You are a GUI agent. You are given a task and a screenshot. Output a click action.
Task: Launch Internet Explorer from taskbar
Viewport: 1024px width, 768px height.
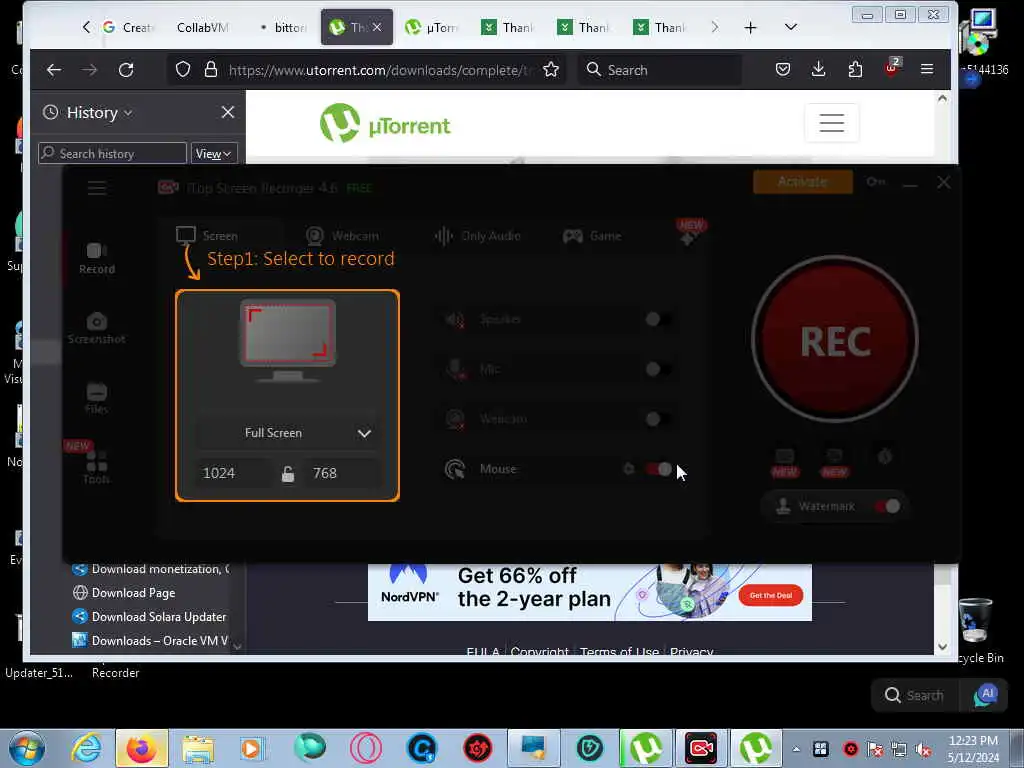point(87,748)
